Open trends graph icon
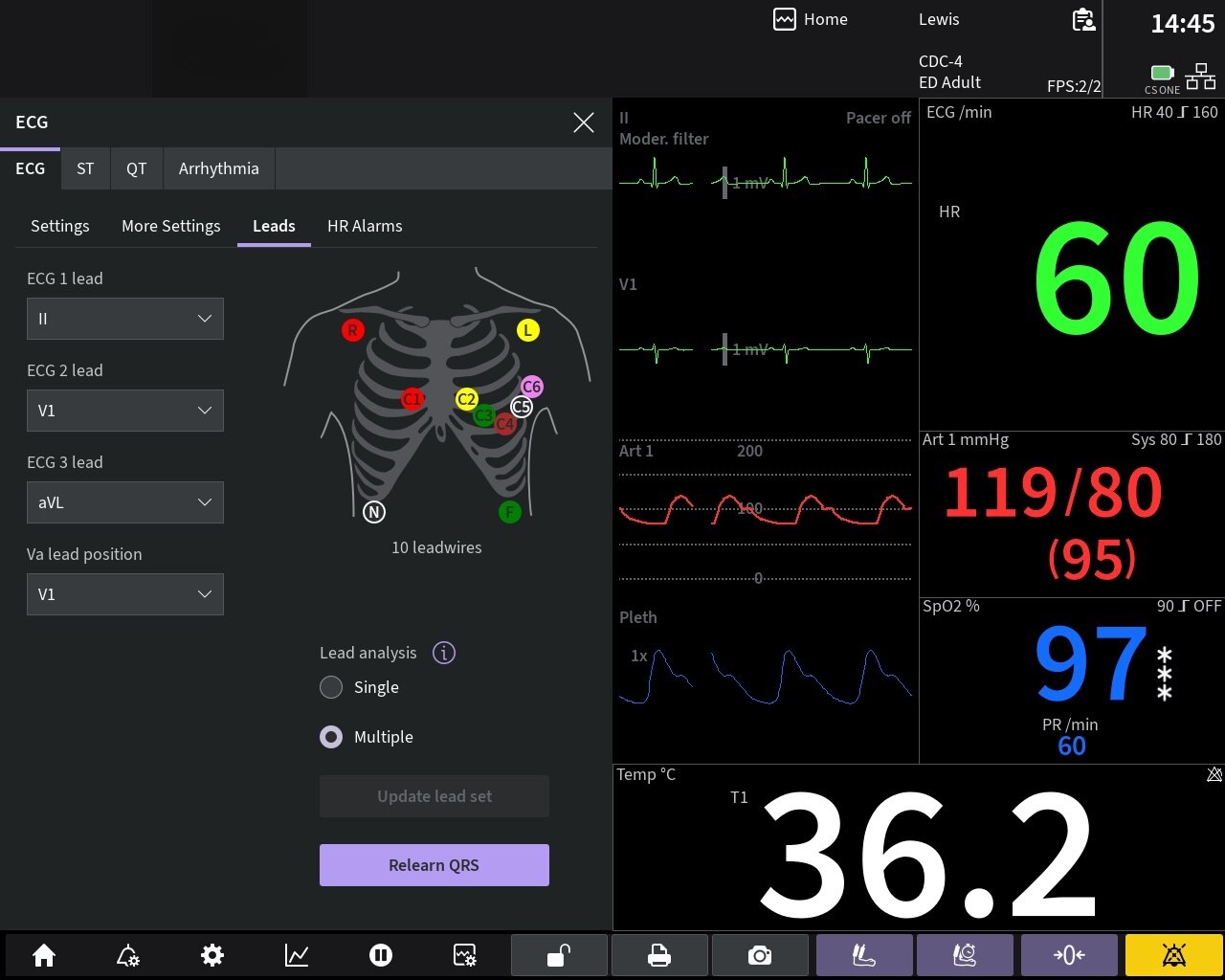The width and height of the screenshot is (1225, 980). pyautogui.click(x=297, y=955)
